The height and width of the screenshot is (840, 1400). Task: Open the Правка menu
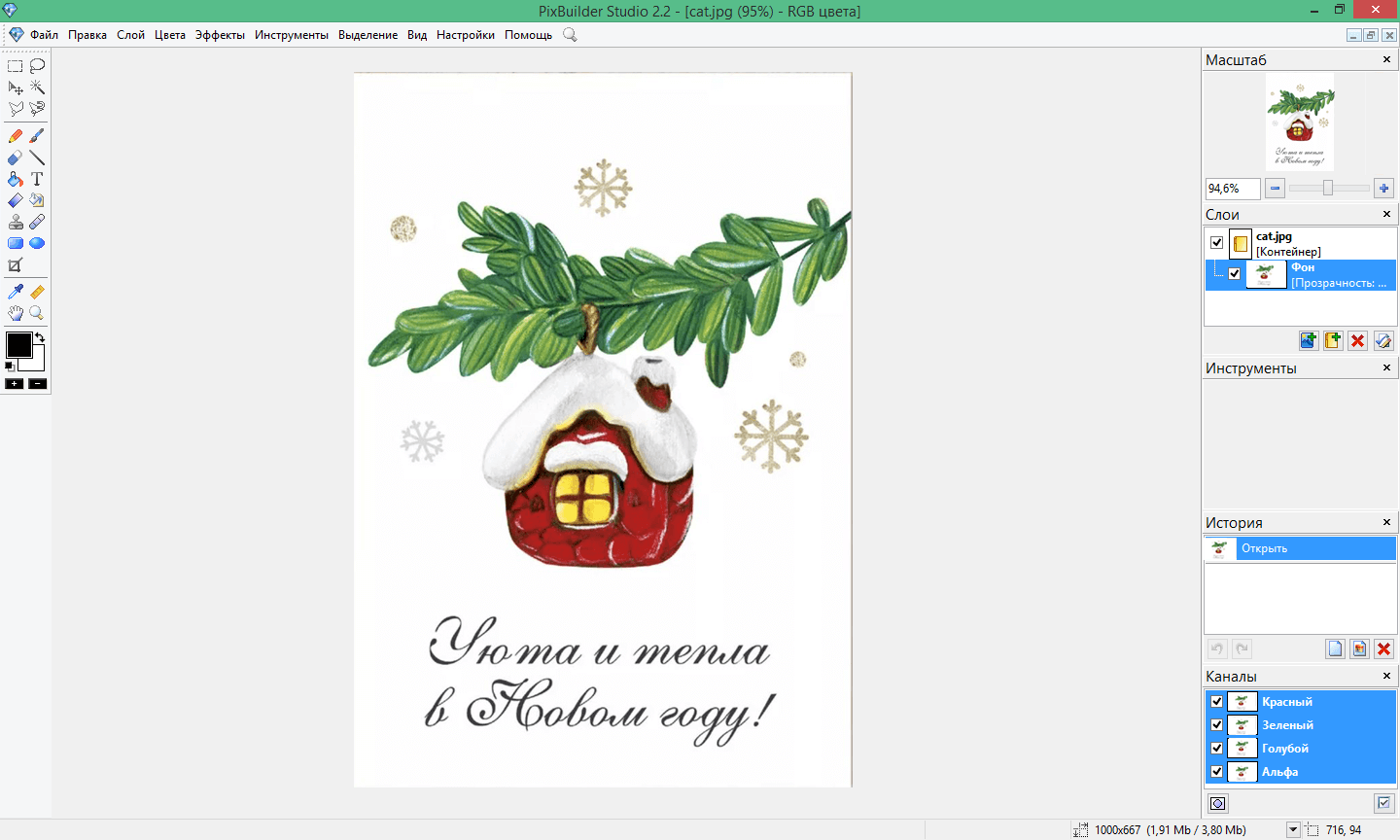87,35
